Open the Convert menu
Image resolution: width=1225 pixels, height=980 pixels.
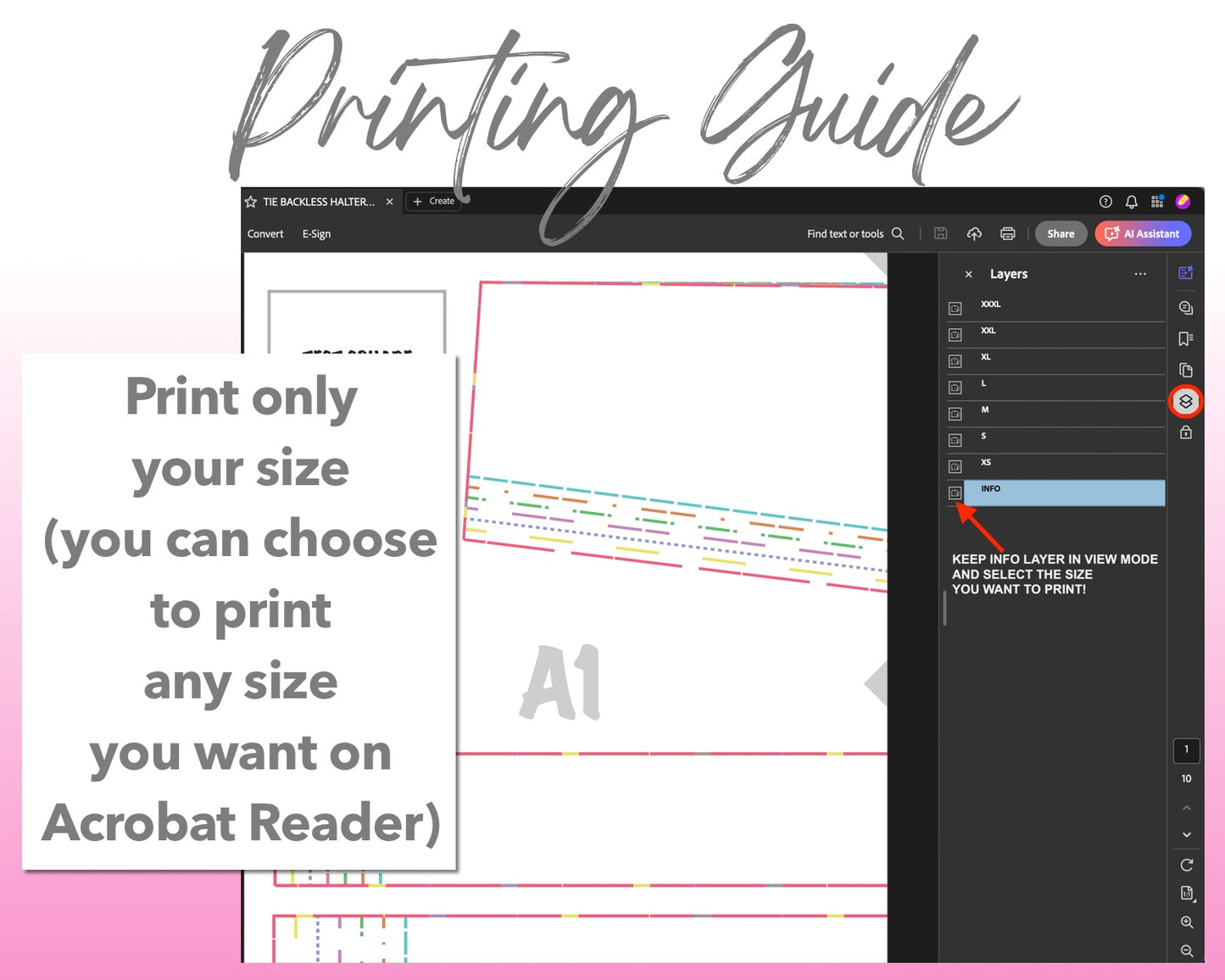click(x=264, y=233)
